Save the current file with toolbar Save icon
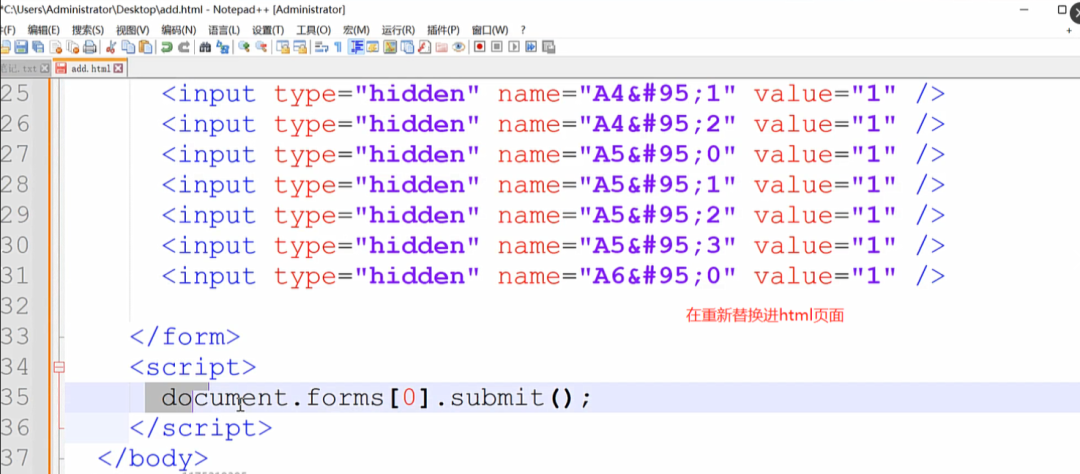 click(x=21, y=47)
